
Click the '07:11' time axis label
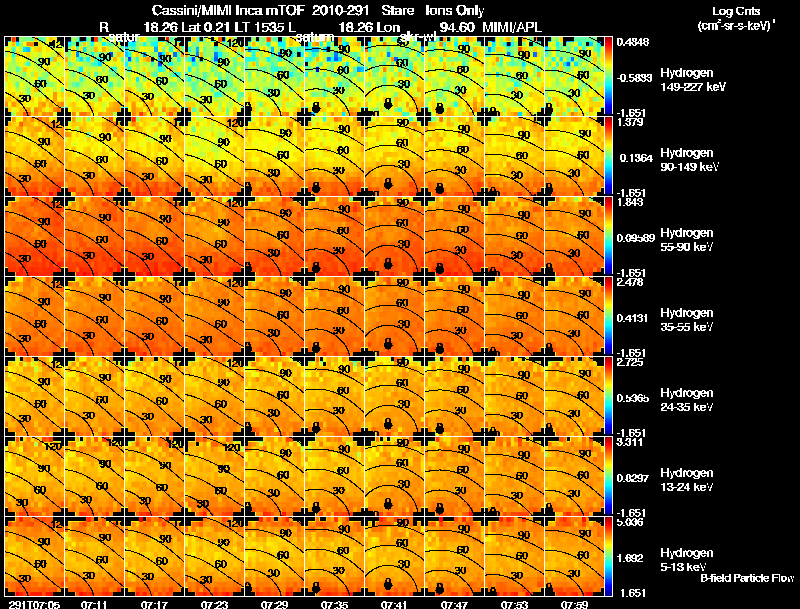pos(94,604)
